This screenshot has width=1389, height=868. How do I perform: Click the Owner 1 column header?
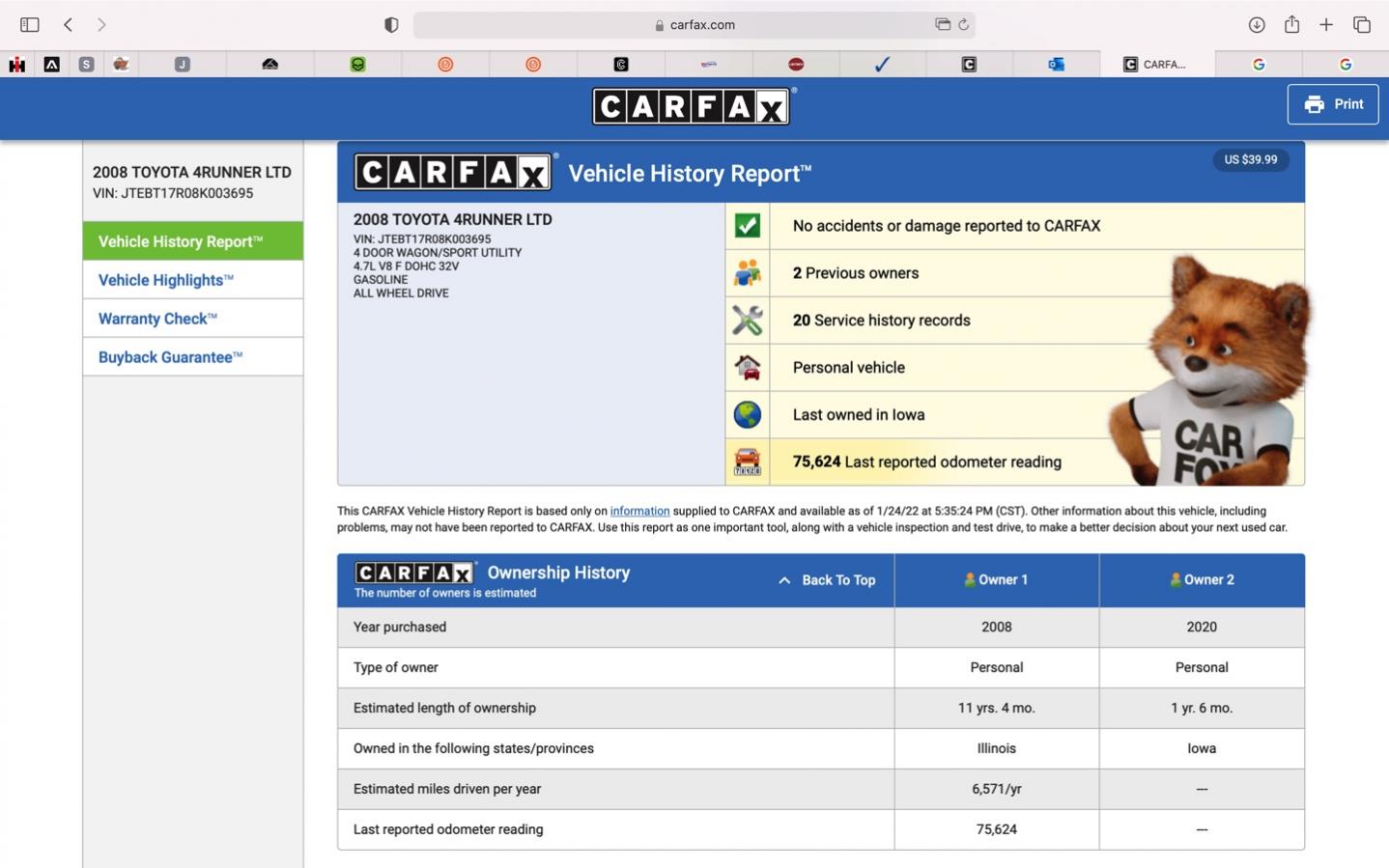coord(996,580)
